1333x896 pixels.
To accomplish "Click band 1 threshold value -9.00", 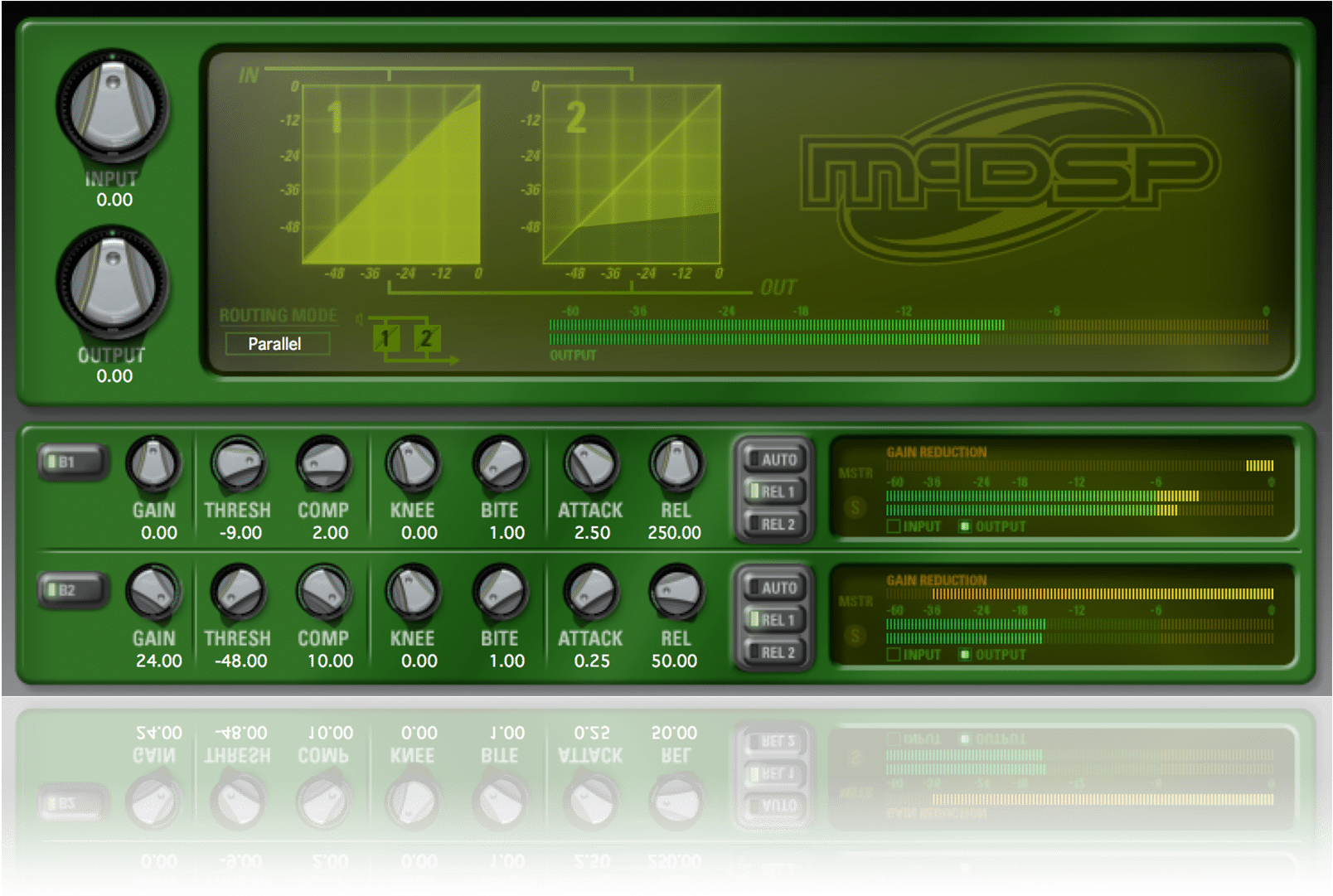I will click(x=240, y=533).
